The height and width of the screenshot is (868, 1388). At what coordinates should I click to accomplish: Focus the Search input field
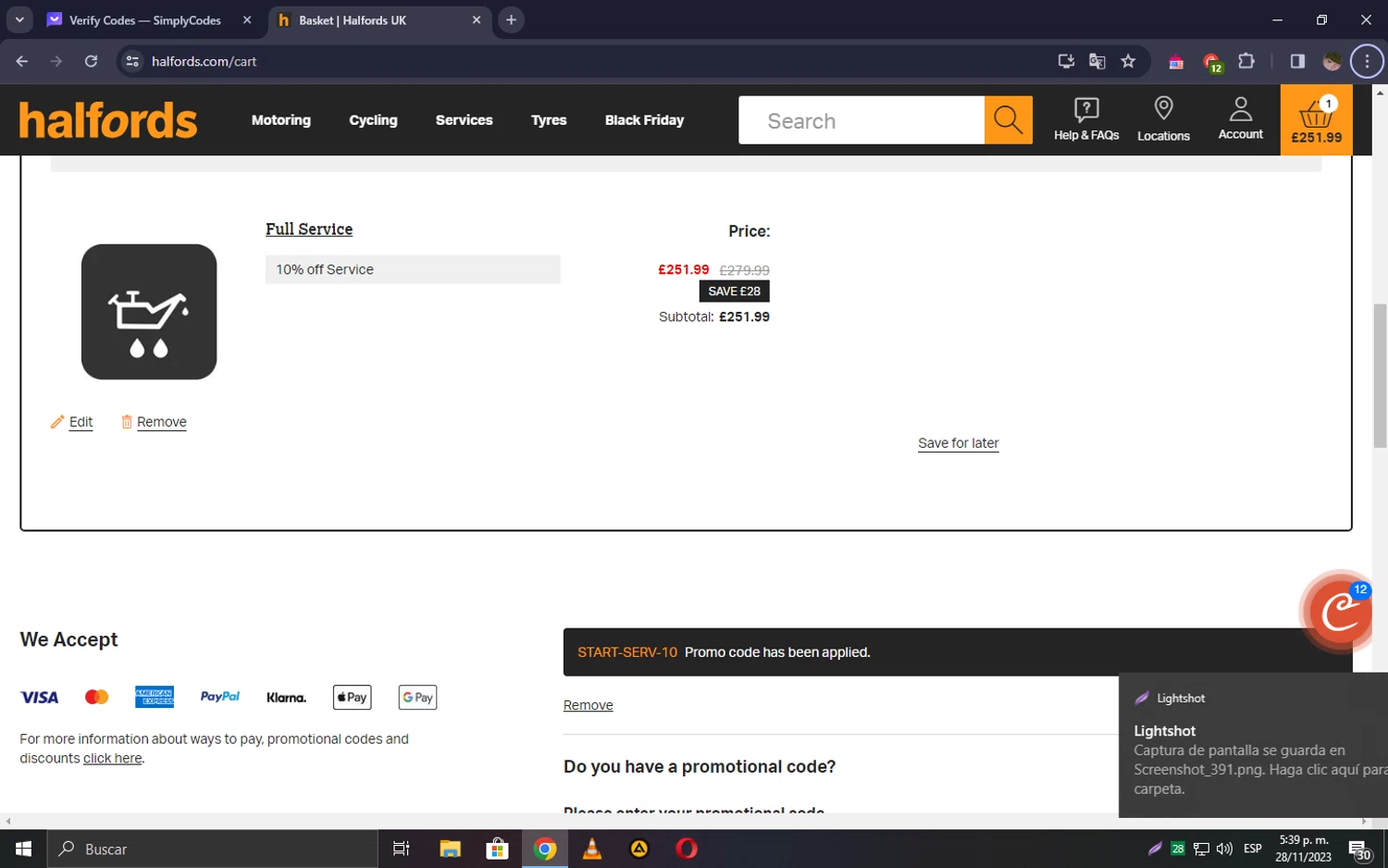click(x=861, y=120)
